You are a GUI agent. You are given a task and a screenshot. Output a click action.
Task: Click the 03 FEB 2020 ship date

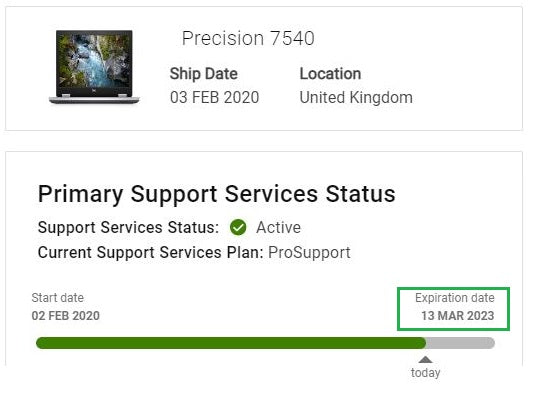[214, 98]
